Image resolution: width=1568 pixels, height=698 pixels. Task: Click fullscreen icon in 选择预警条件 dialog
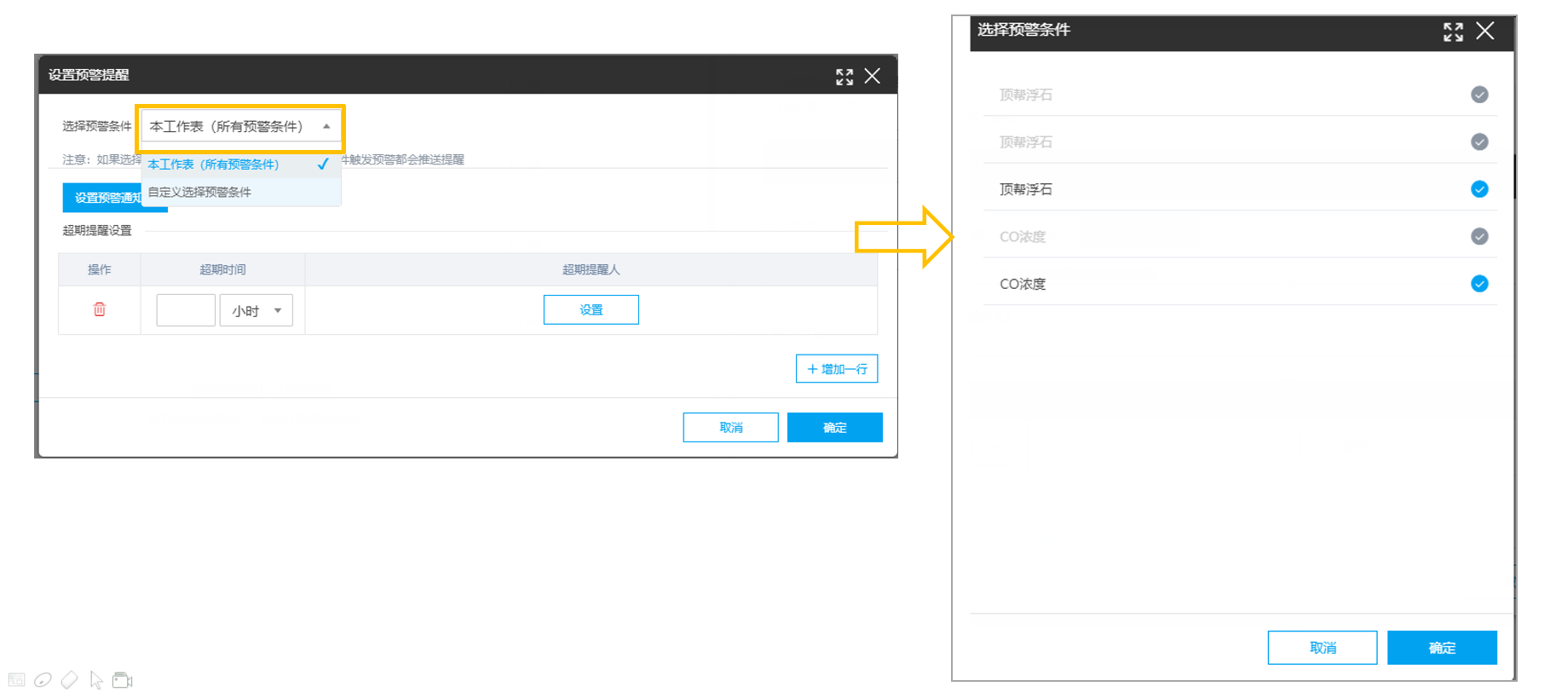[x=1453, y=32]
